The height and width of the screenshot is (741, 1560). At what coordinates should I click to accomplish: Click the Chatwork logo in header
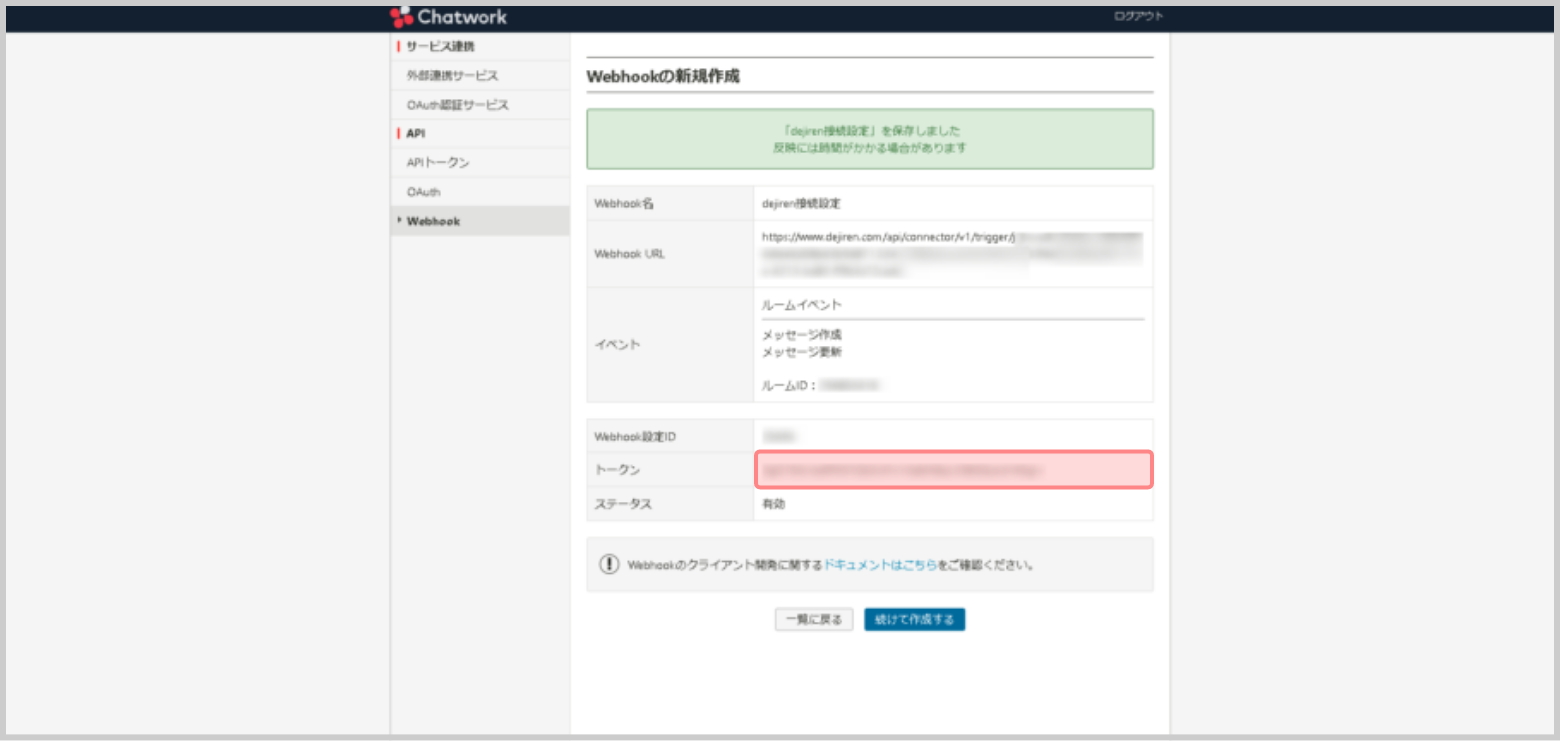pos(448,17)
